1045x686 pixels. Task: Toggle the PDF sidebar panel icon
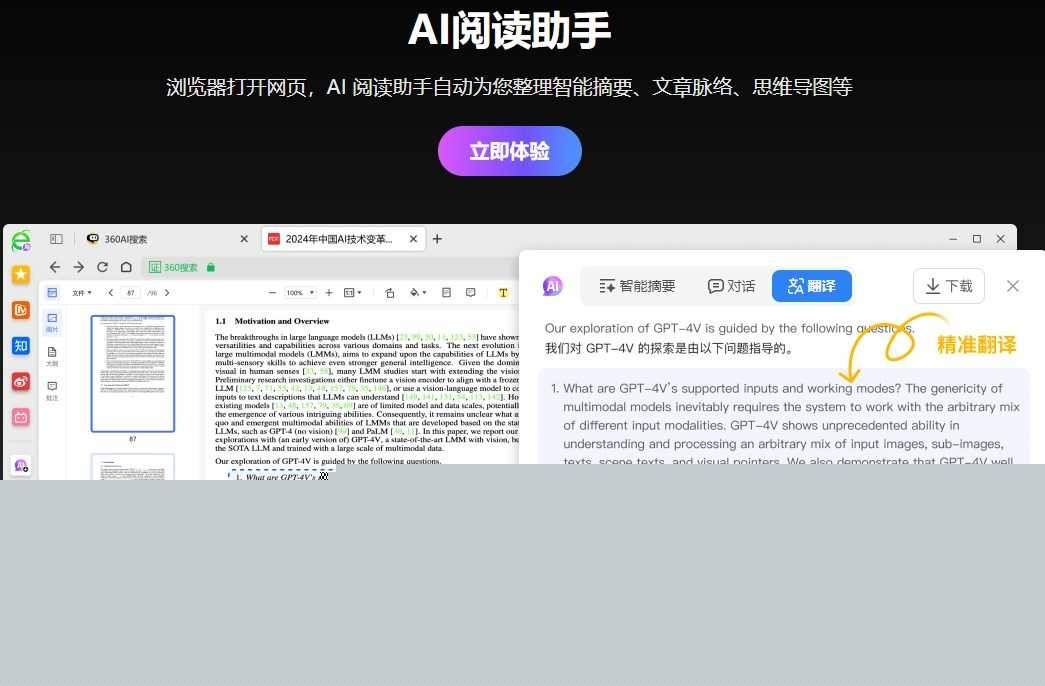point(52,293)
